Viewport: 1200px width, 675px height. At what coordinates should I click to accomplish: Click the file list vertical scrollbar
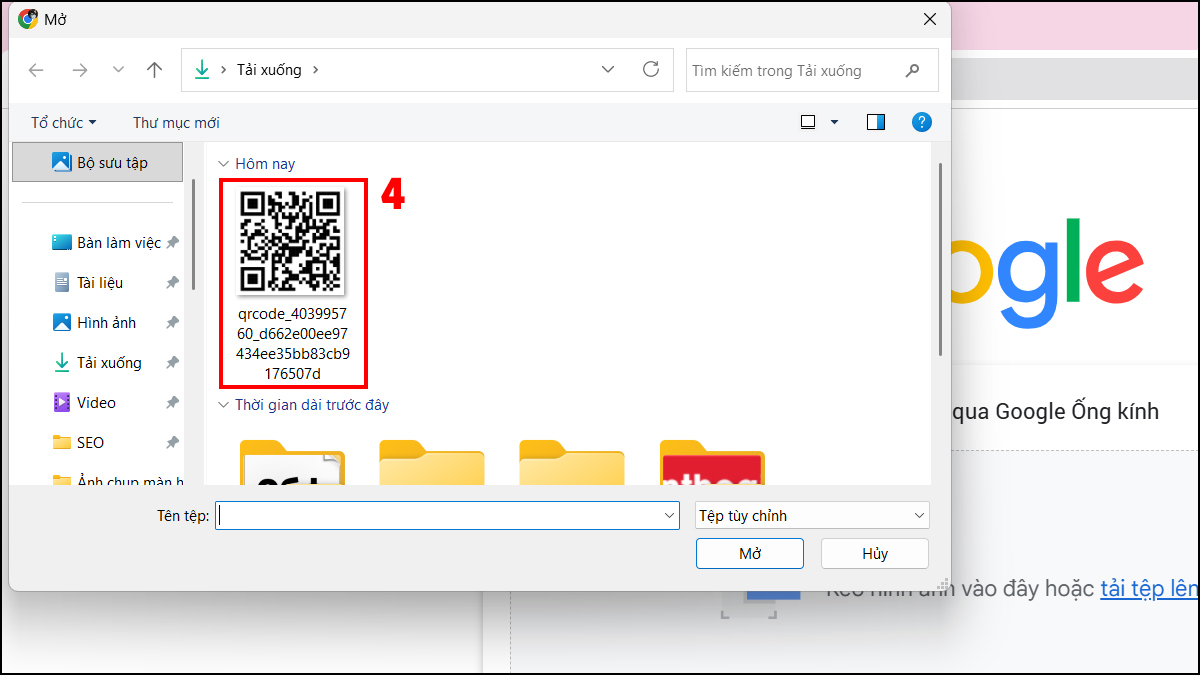click(940, 260)
